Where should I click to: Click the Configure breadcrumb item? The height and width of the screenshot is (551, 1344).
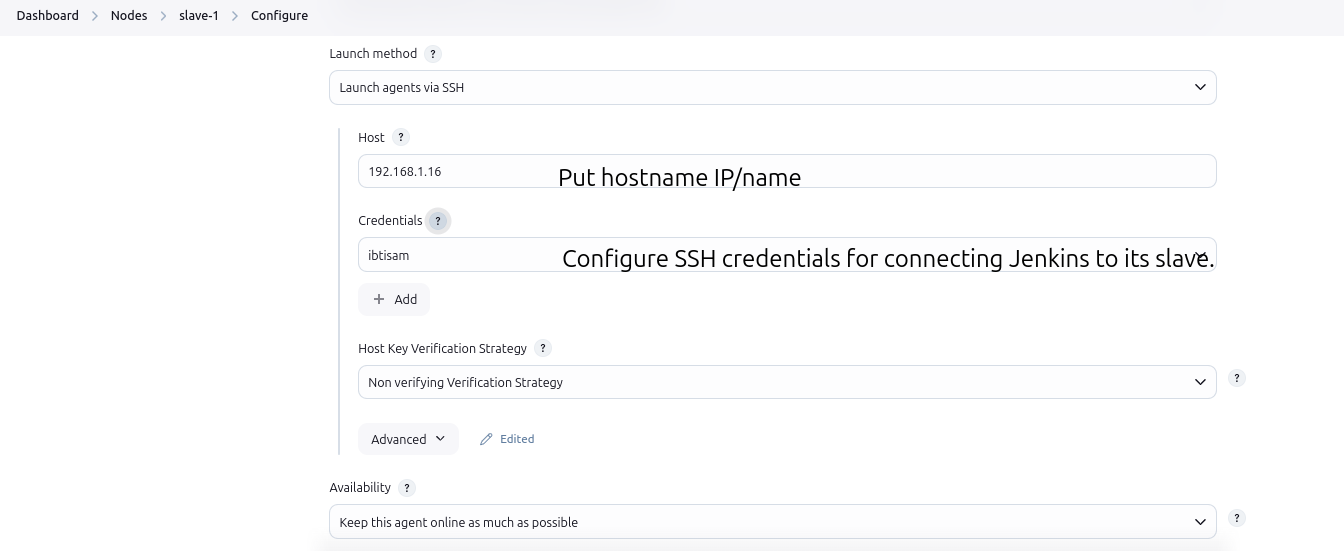pos(279,16)
